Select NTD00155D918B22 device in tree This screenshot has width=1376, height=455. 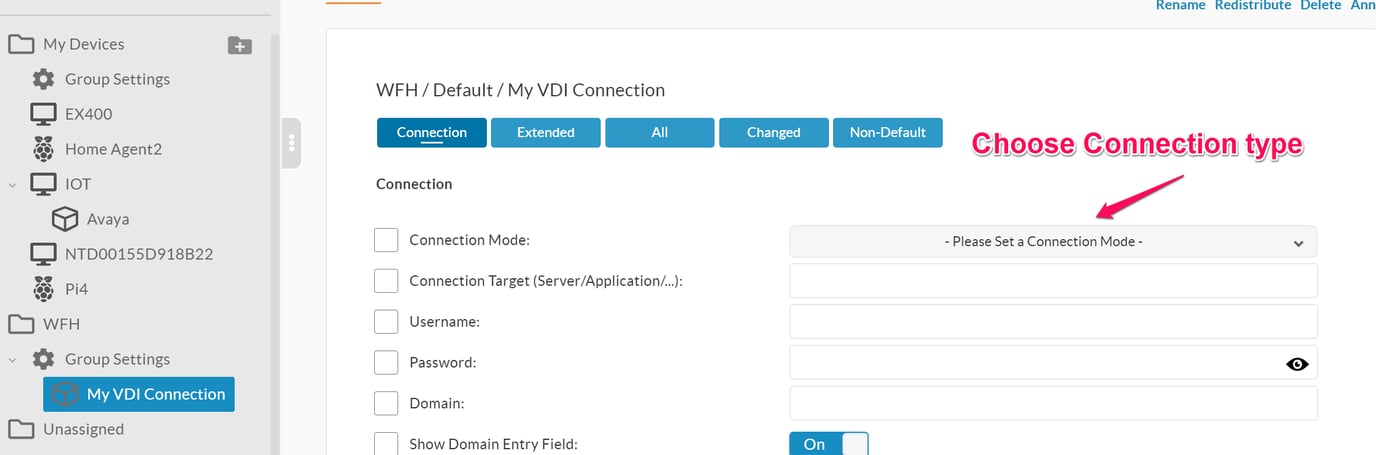tap(139, 254)
